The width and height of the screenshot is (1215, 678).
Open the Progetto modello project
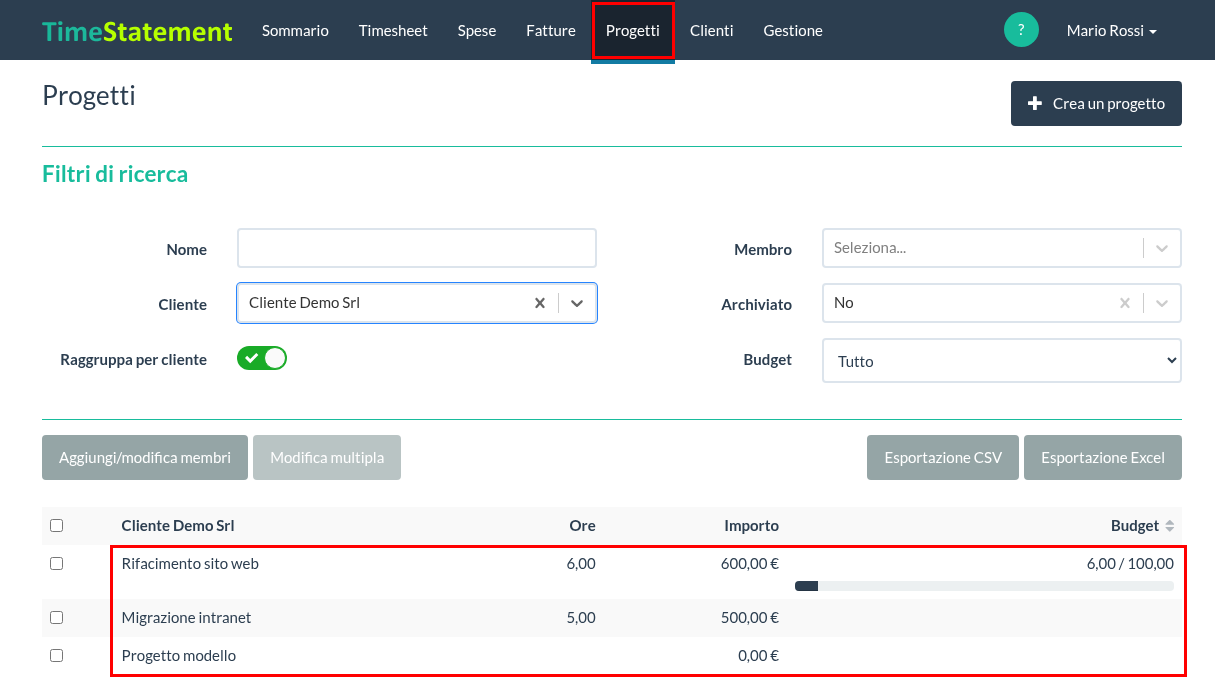(x=179, y=656)
